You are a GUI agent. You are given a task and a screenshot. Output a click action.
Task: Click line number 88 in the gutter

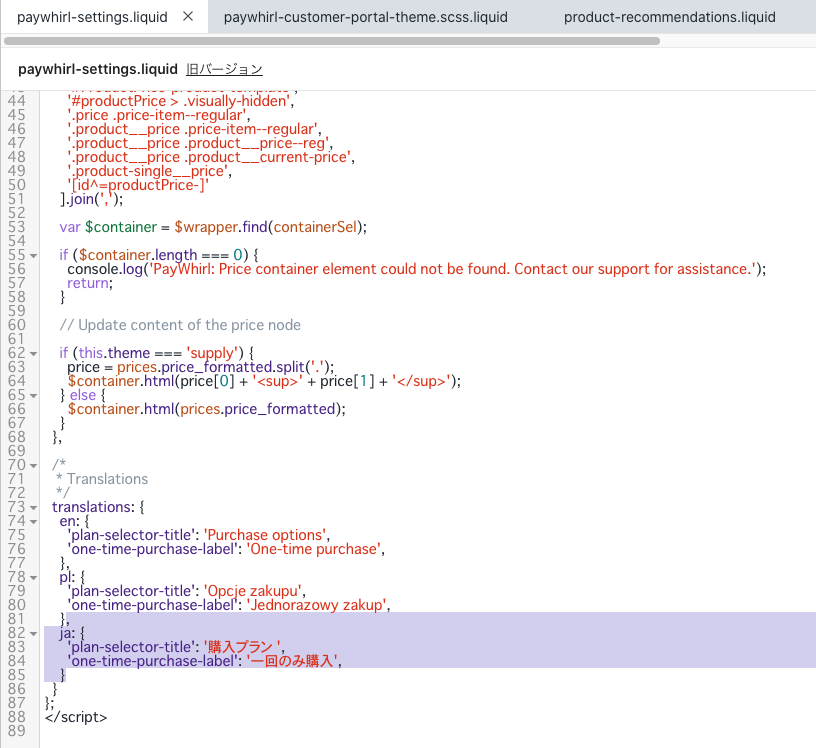[17, 717]
